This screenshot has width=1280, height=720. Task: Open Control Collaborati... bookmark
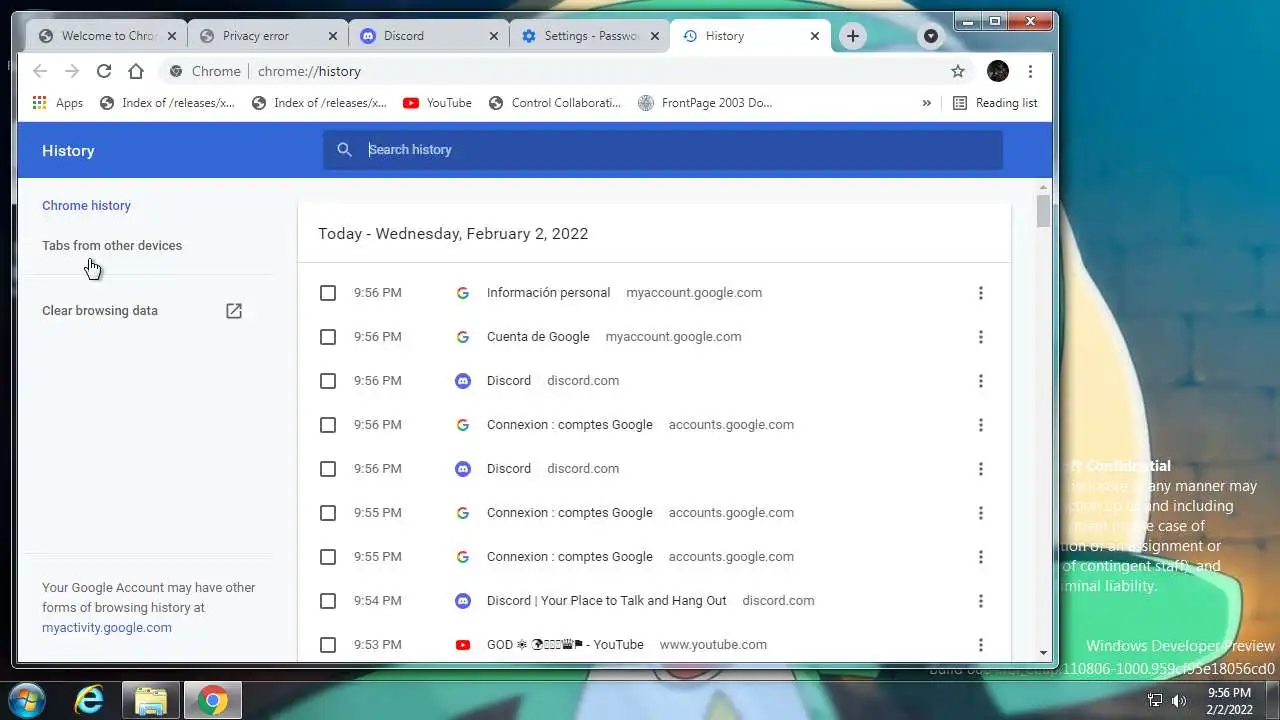554,102
